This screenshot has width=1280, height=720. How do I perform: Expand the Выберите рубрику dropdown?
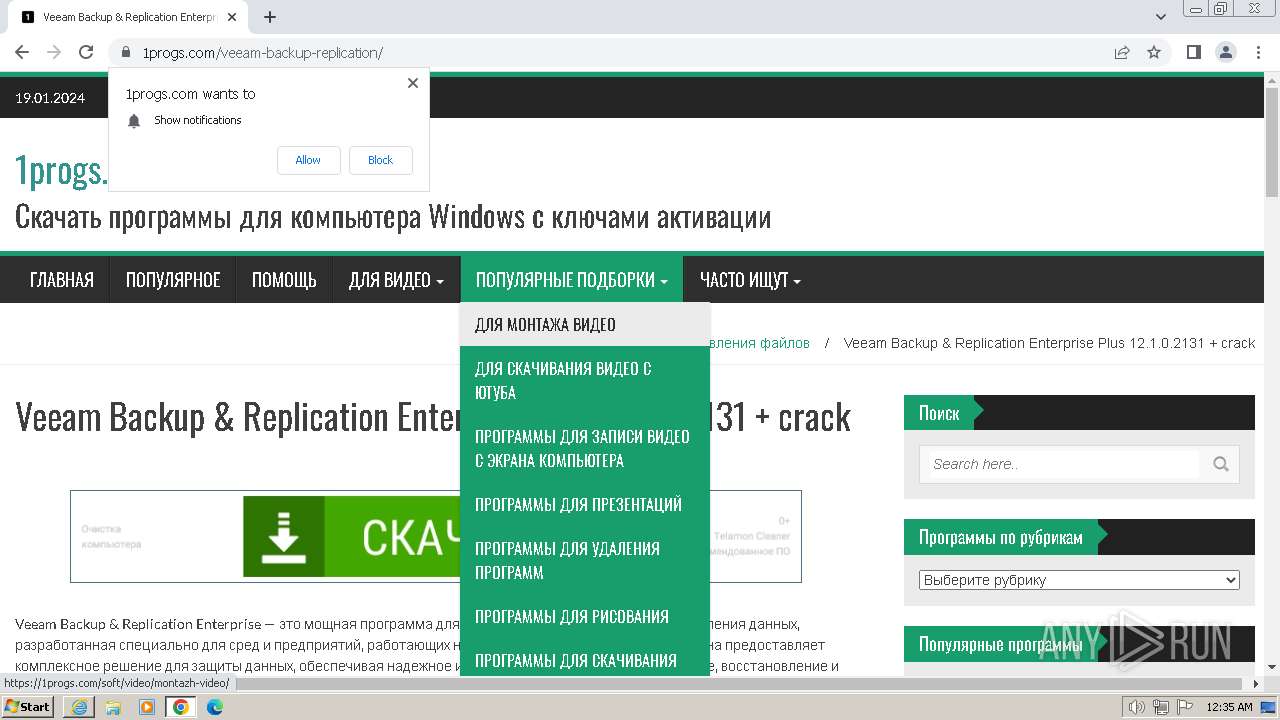point(1079,580)
